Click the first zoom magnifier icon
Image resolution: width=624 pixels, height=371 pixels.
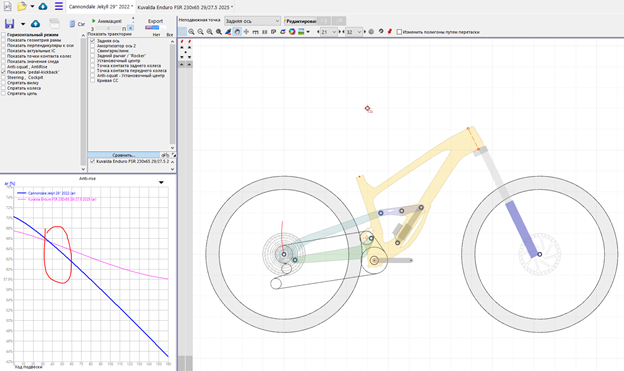click(x=191, y=32)
